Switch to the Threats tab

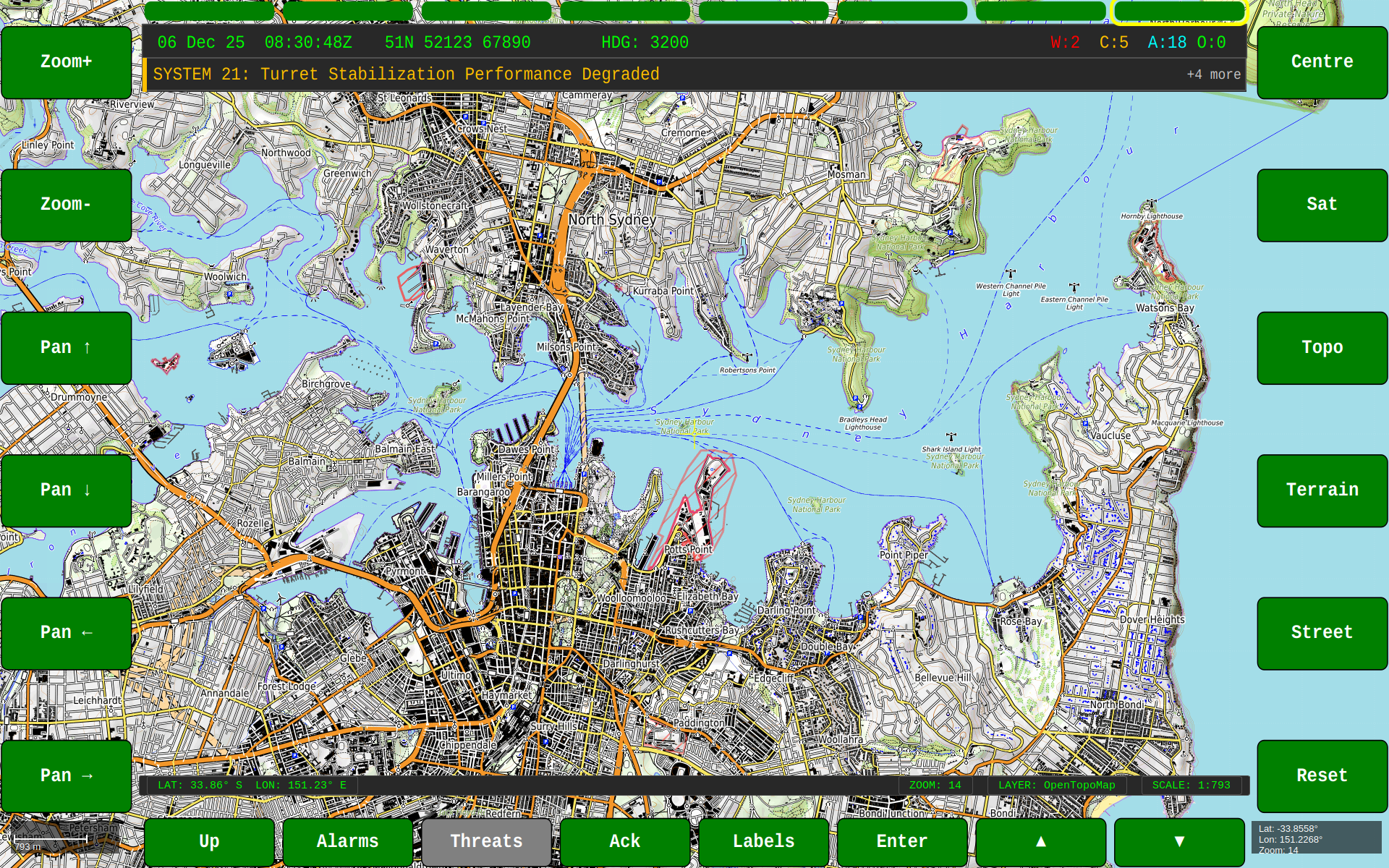[486, 841]
